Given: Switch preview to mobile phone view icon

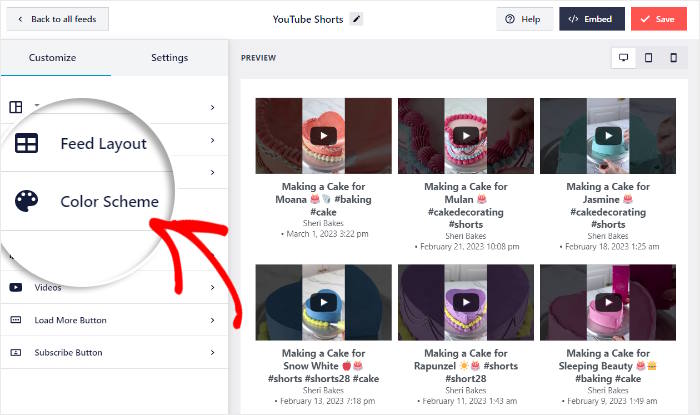Looking at the screenshot, I should [x=674, y=58].
